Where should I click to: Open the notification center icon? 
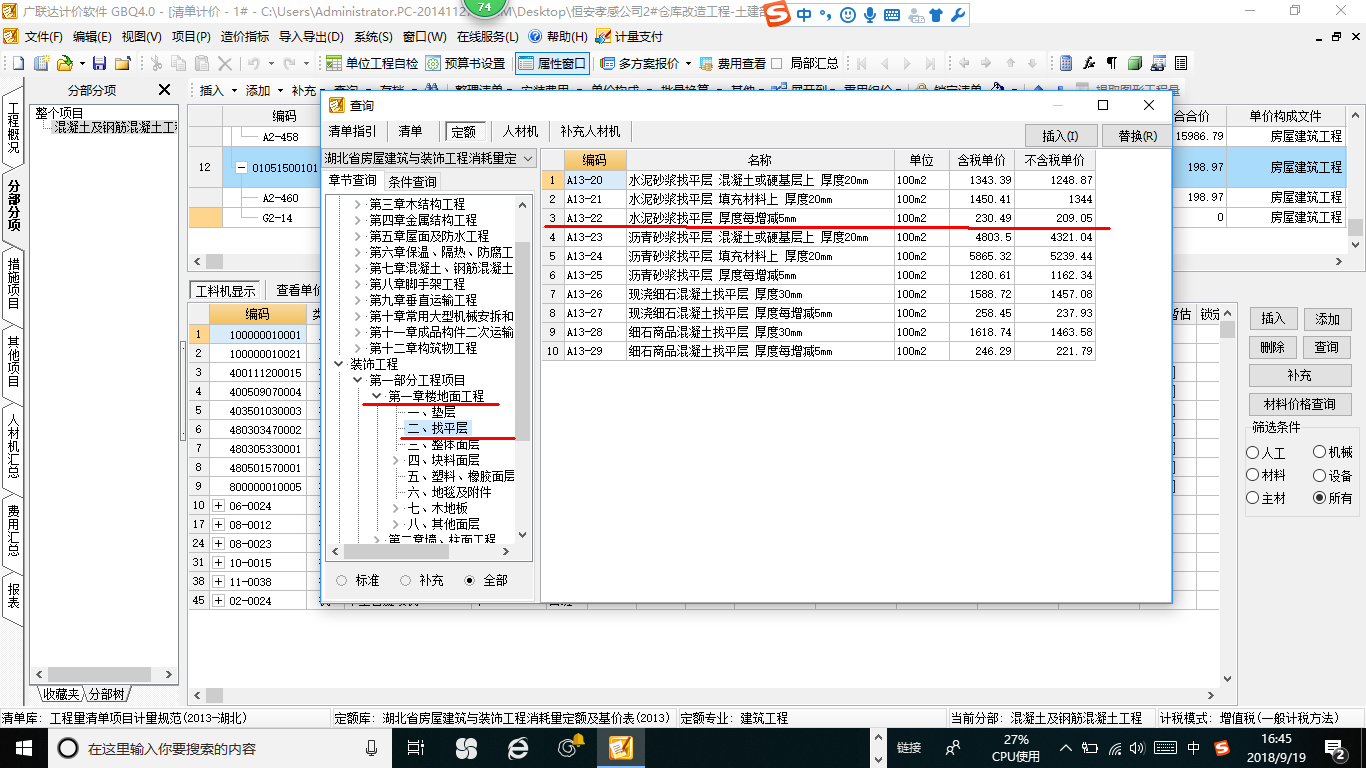tap(1335, 747)
